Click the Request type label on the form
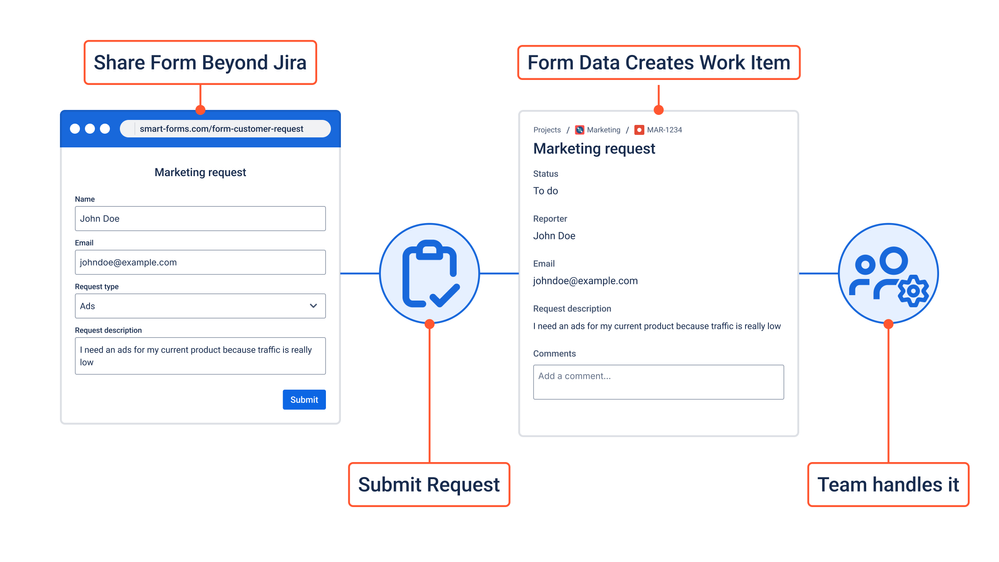Screen dimensions: 999x562 coord(97,287)
